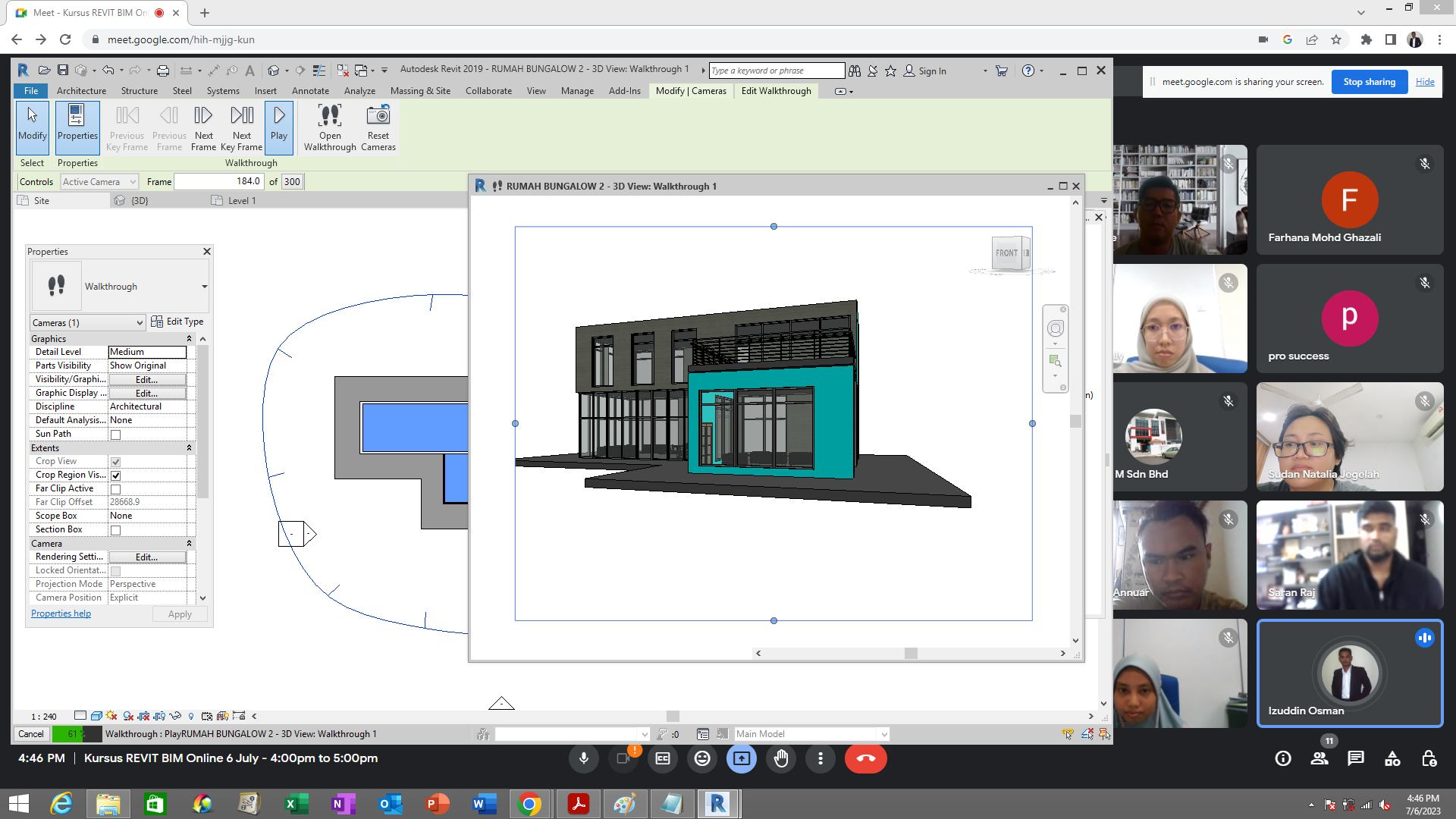Collapse the Camera properties section
The width and height of the screenshot is (1456, 819).
point(189,544)
